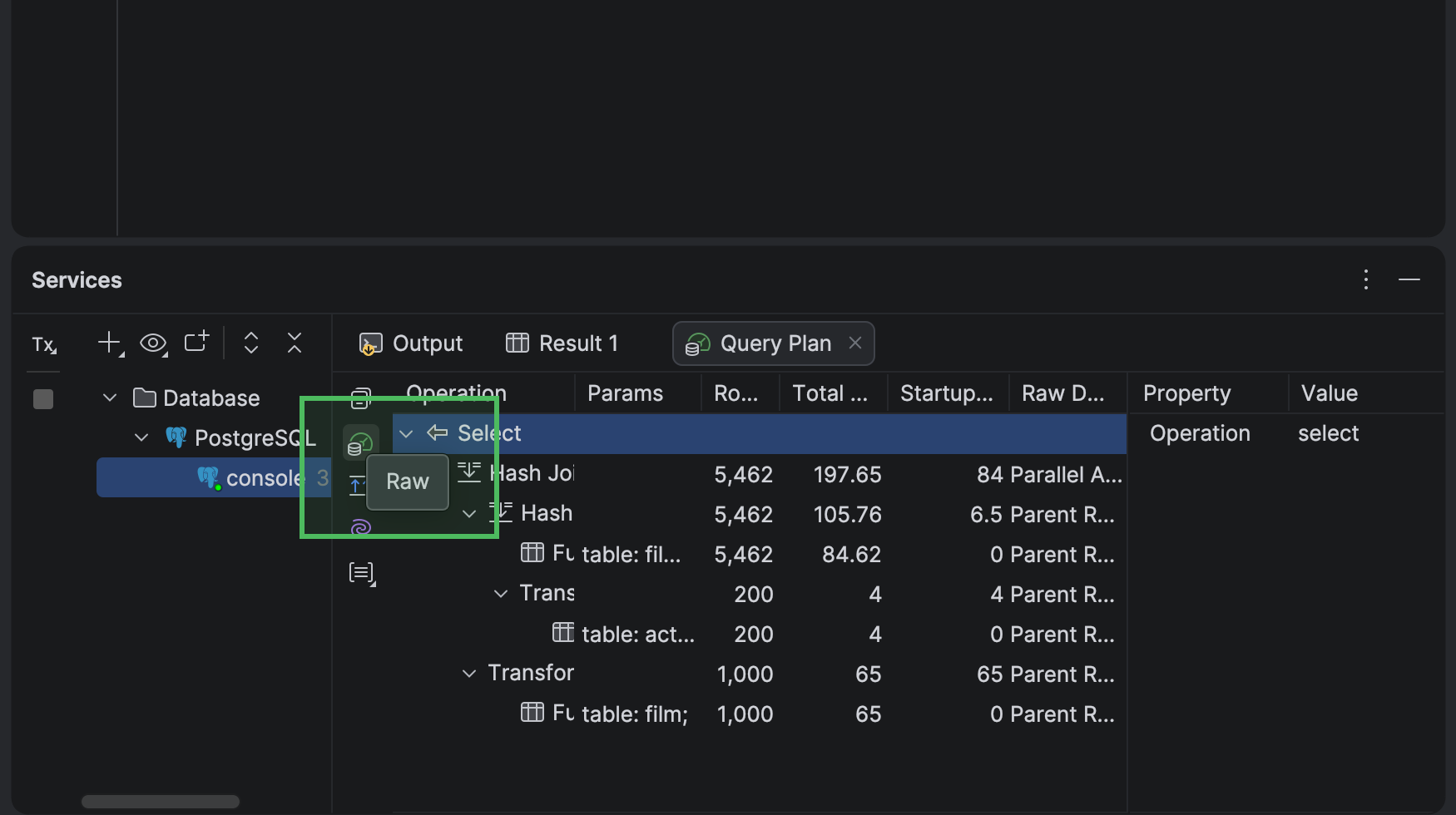
Task: Collapse the Select operation row
Action: point(406,433)
